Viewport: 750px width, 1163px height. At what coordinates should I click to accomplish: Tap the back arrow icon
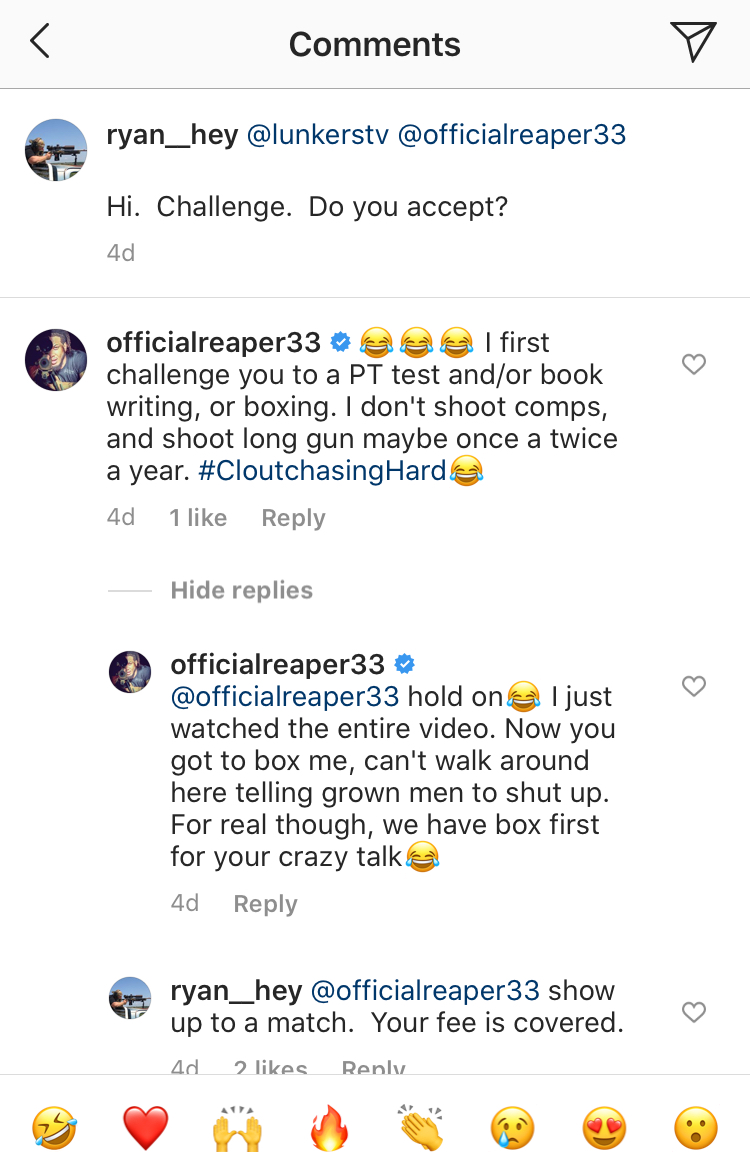tap(40, 42)
